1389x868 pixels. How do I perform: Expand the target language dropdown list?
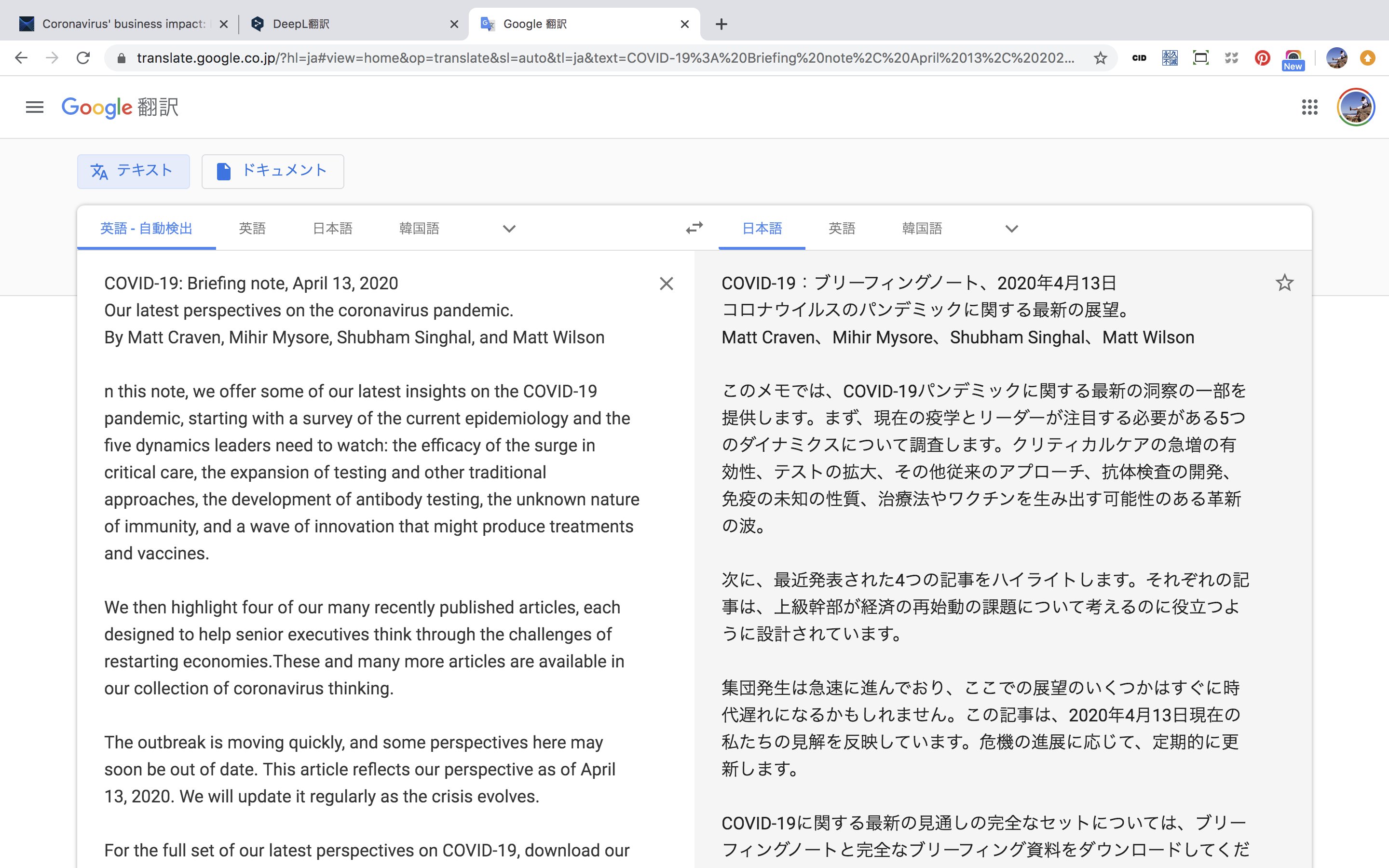(1011, 229)
